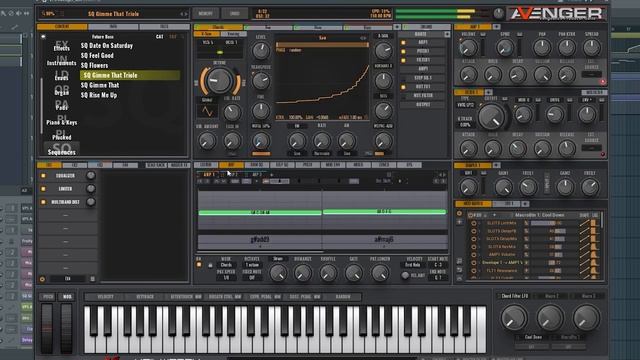This screenshot has height=360, width=640.
Task: Click the large filter Cutoff knob
Action: click(491, 116)
